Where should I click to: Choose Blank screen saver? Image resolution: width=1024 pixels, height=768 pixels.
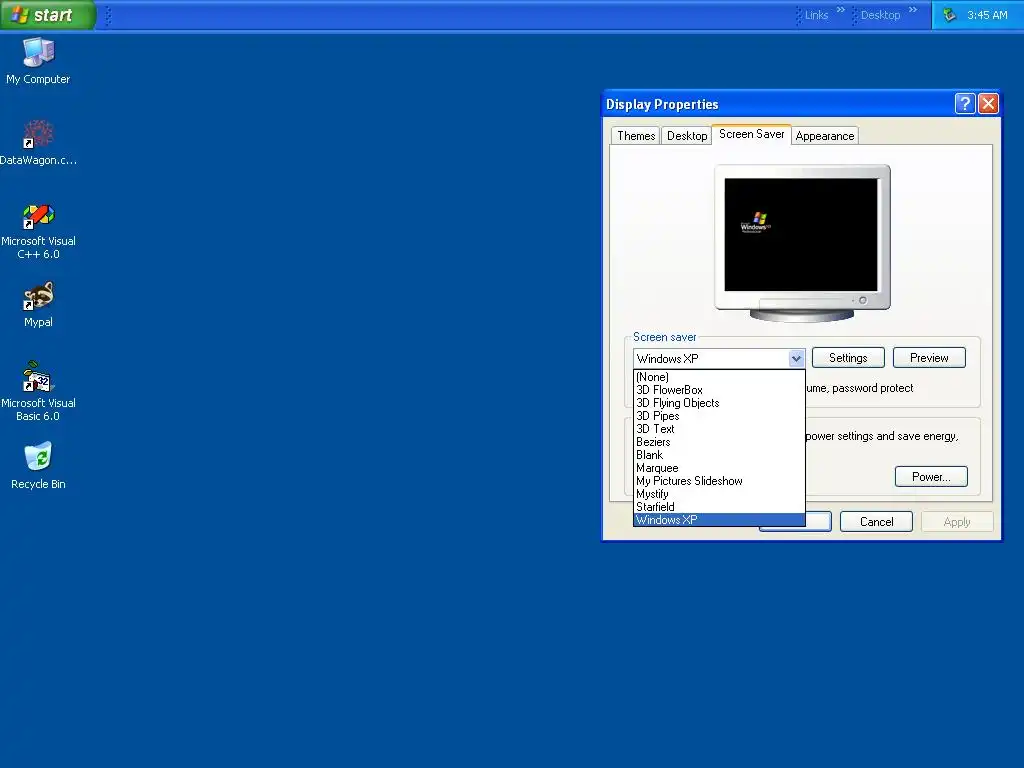719,455
